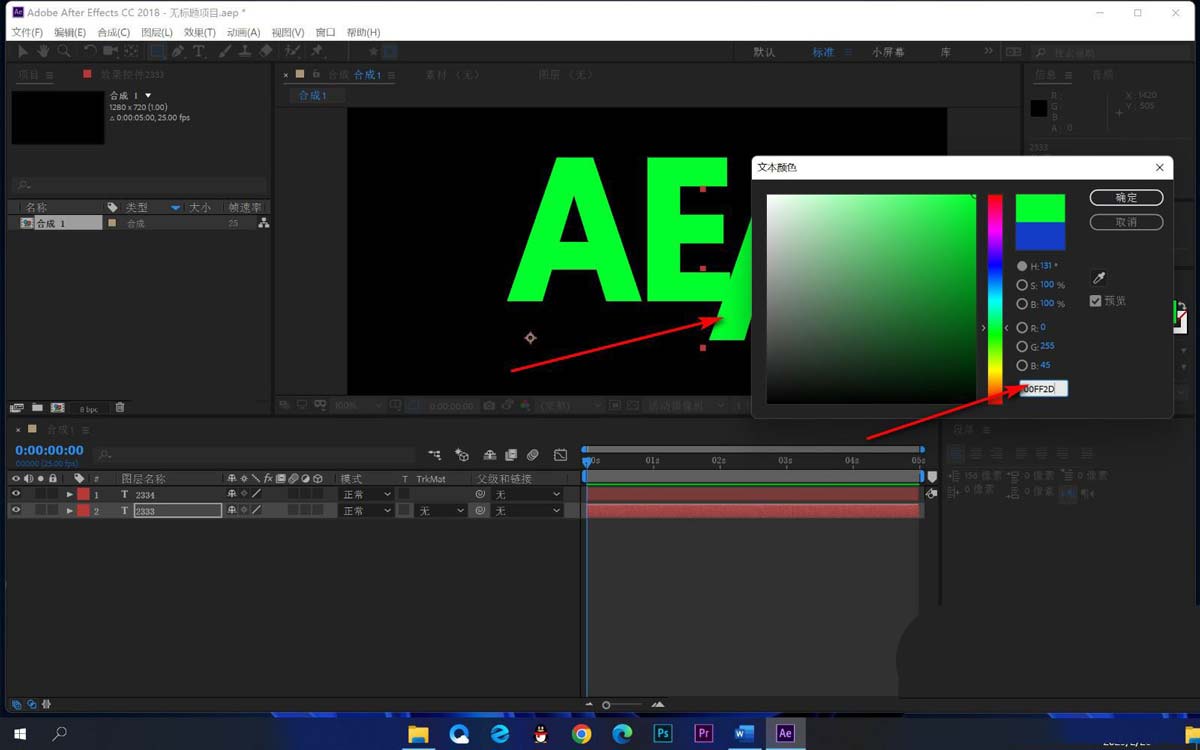
Task: Click the vertical hue spectrum slider
Action: (x=995, y=299)
